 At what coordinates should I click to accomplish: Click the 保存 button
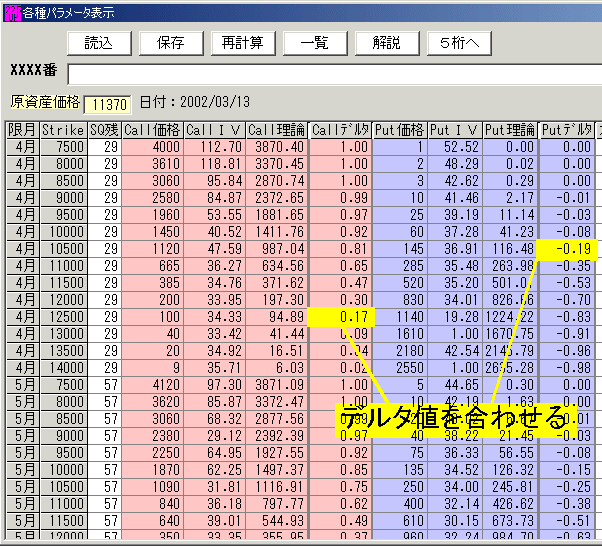[x=171, y=43]
